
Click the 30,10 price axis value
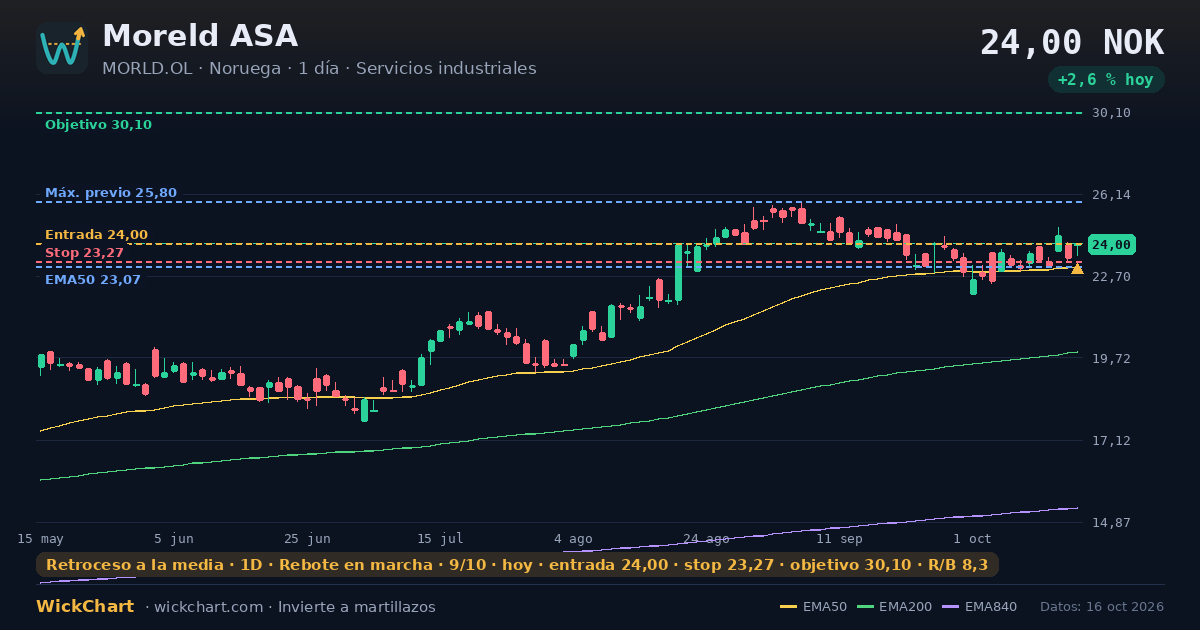[x=1111, y=113]
